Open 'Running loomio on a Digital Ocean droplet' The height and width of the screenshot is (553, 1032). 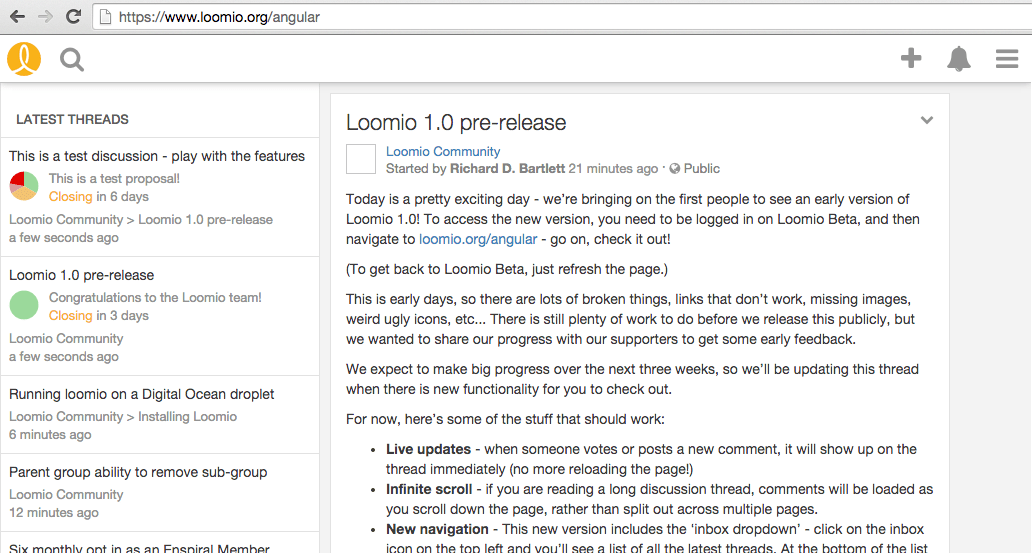142,394
